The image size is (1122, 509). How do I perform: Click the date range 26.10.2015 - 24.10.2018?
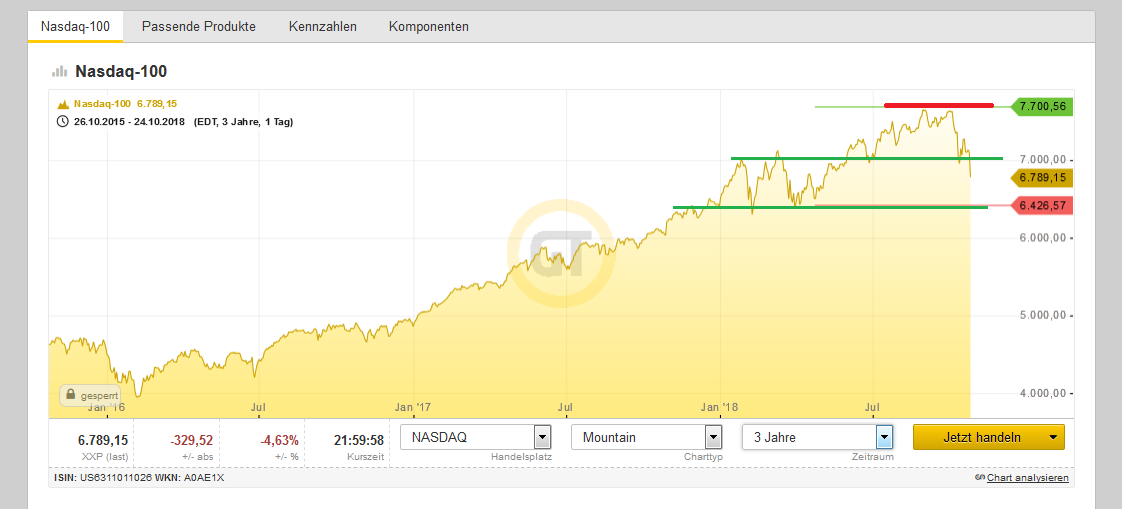tap(131, 122)
